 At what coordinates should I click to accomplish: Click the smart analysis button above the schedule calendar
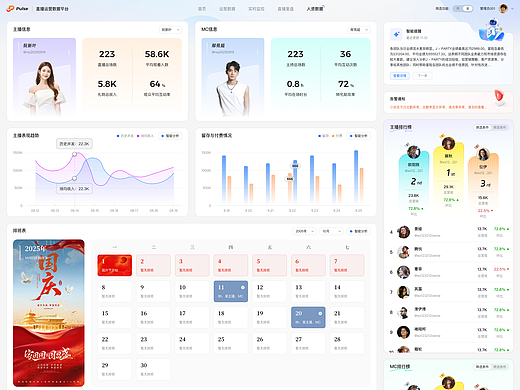tap(358, 231)
